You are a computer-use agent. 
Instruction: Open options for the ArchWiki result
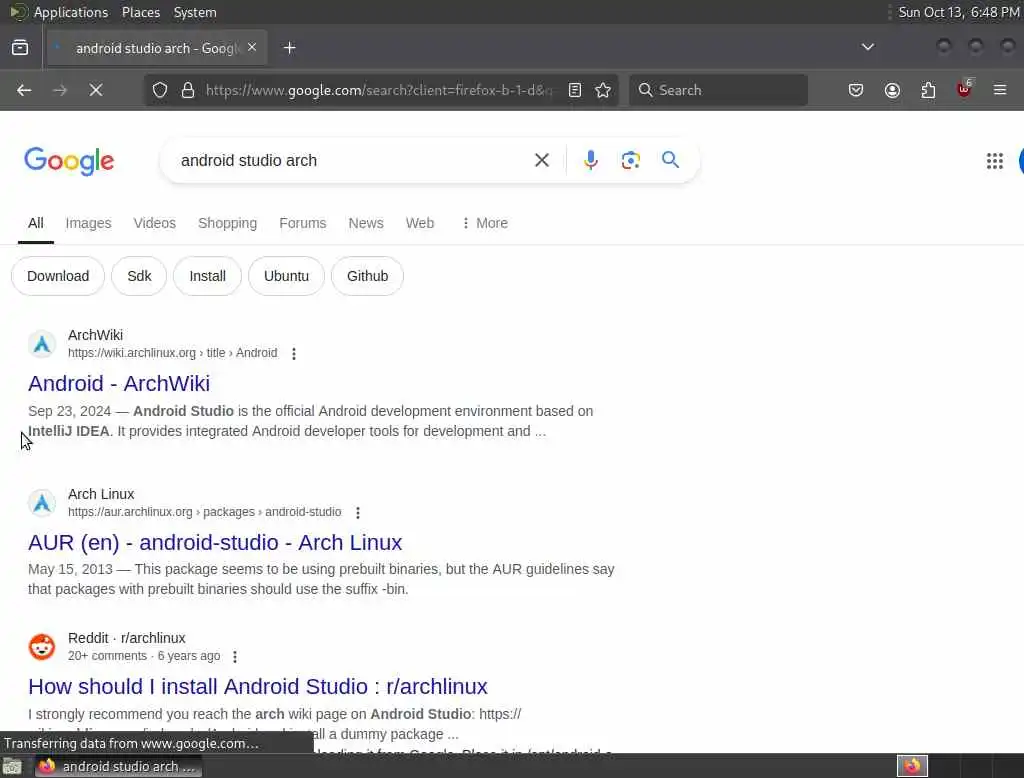click(x=294, y=353)
